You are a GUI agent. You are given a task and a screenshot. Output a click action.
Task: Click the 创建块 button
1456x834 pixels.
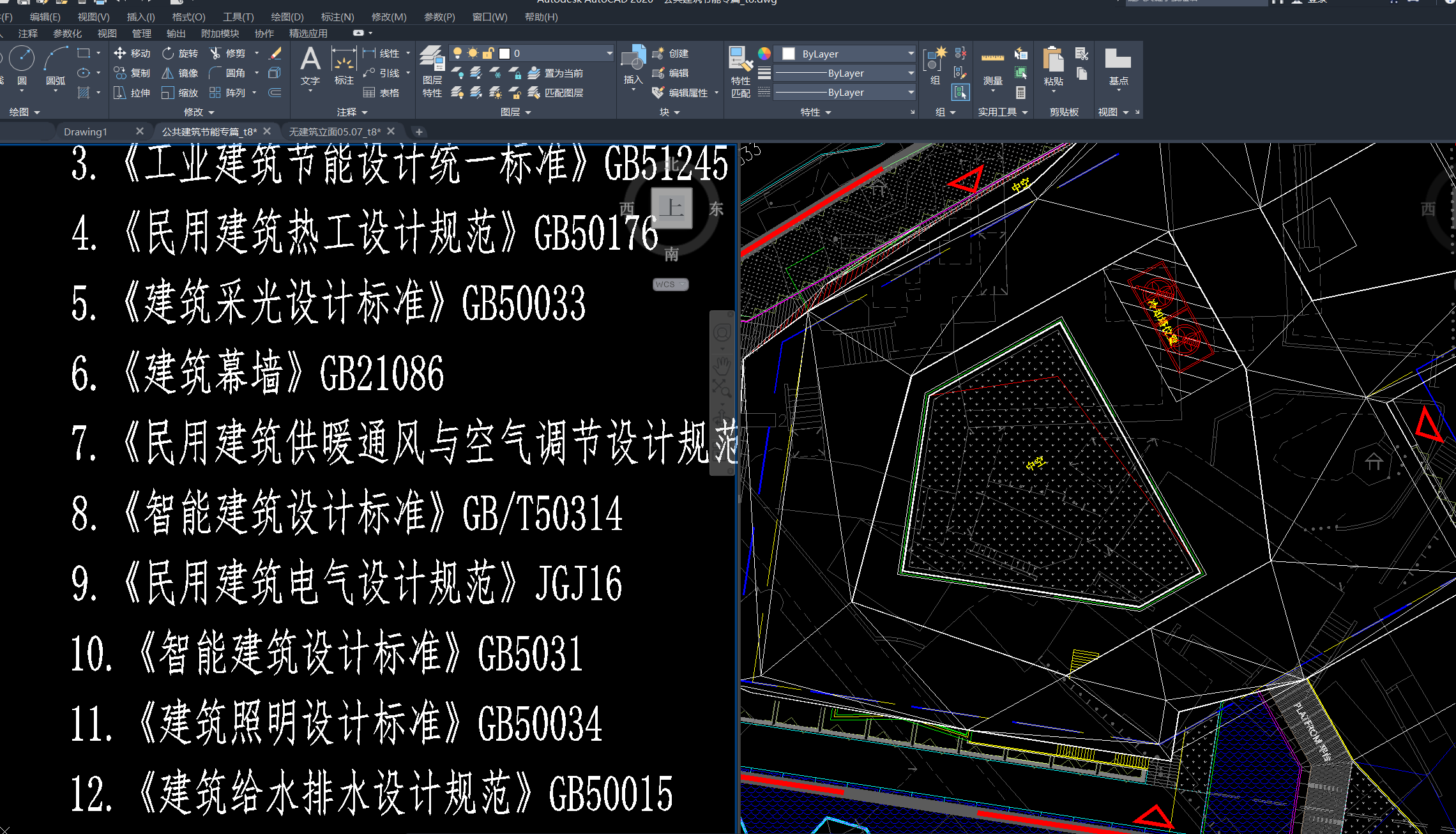pyautogui.click(x=670, y=52)
